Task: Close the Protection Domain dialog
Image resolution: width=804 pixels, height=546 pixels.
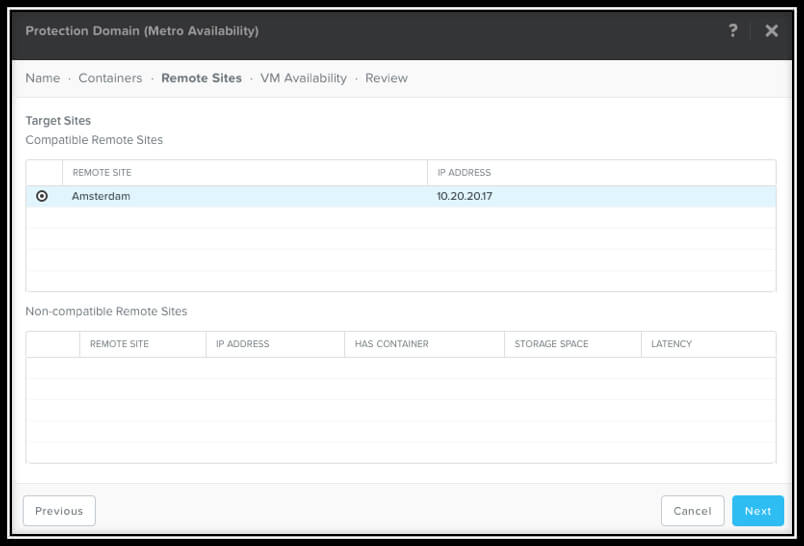Action: (771, 31)
